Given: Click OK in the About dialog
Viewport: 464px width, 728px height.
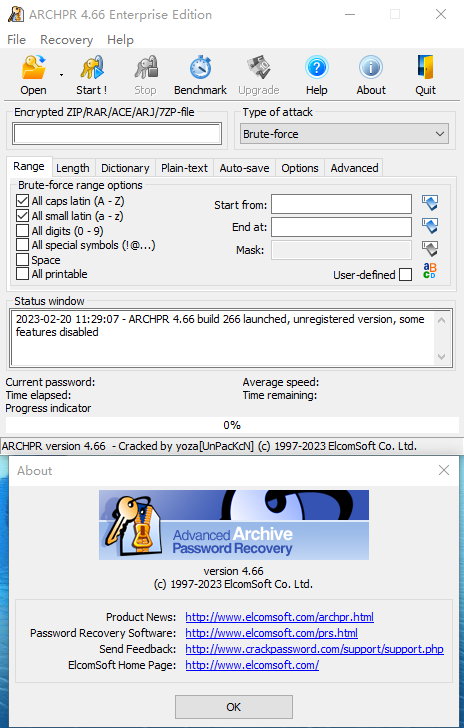Looking at the screenshot, I should click(x=234, y=707).
